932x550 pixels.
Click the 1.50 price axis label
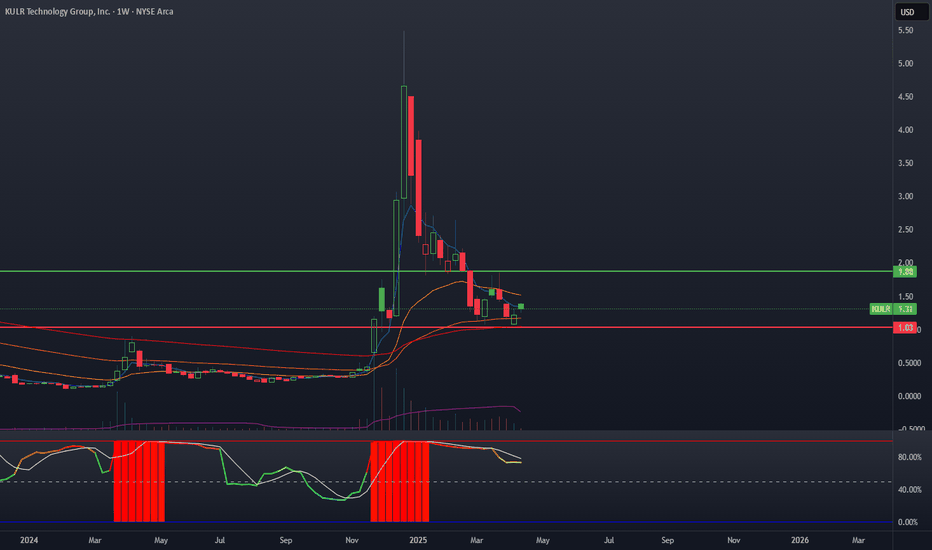click(x=906, y=297)
